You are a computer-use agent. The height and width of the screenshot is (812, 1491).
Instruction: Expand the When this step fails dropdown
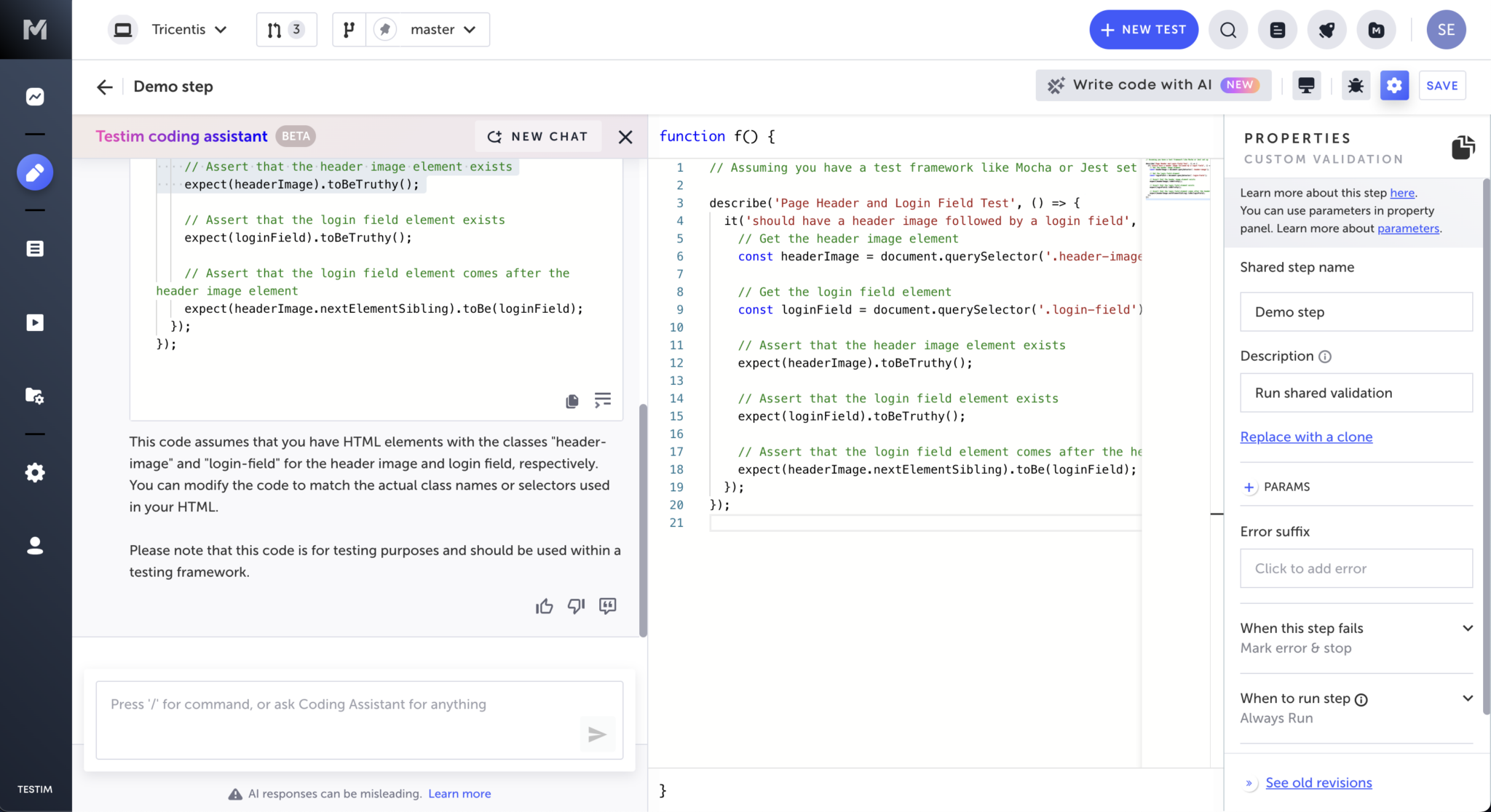point(1467,628)
